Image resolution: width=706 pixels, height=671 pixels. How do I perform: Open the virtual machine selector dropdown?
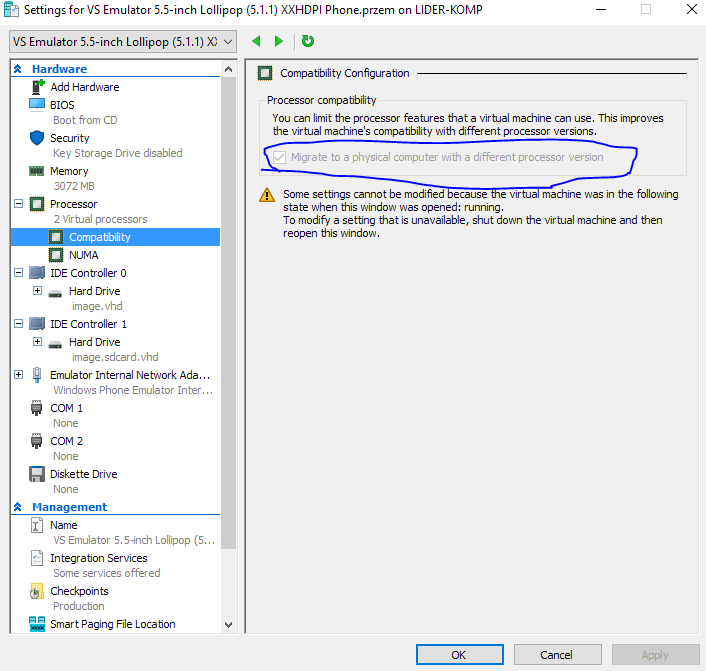[123, 42]
